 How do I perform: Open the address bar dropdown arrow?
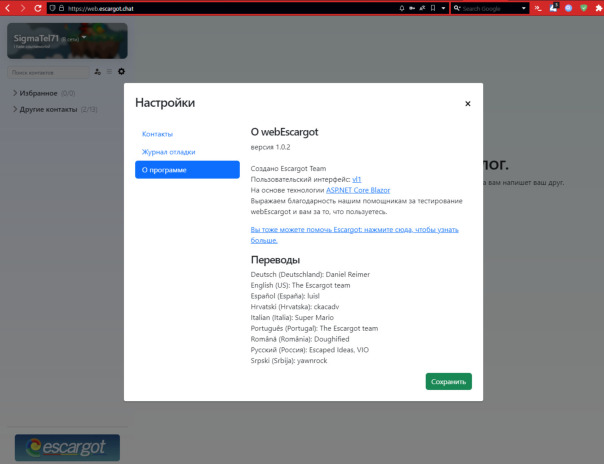tap(443, 8)
